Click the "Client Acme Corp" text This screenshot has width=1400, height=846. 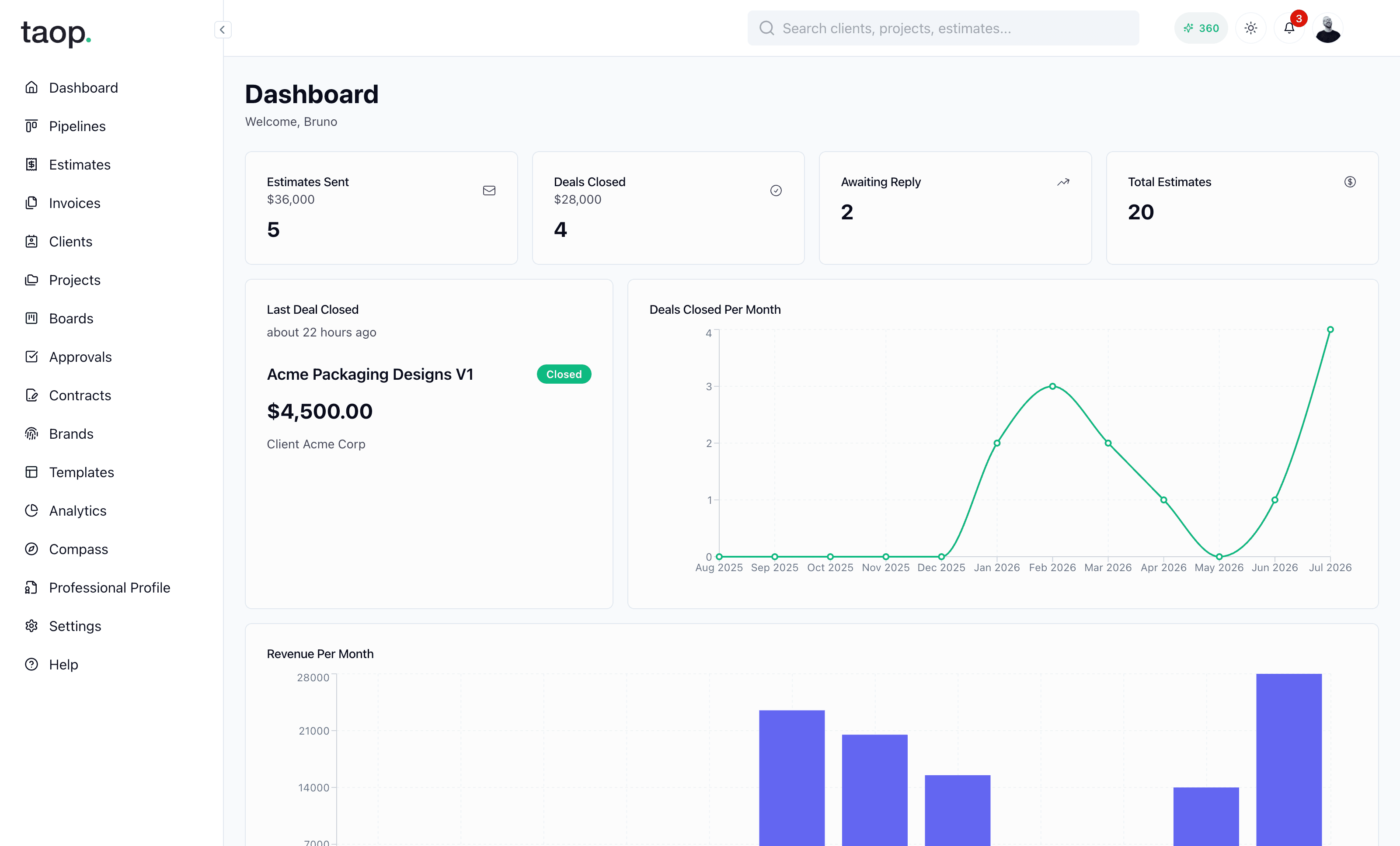pyautogui.click(x=316, y=444)
